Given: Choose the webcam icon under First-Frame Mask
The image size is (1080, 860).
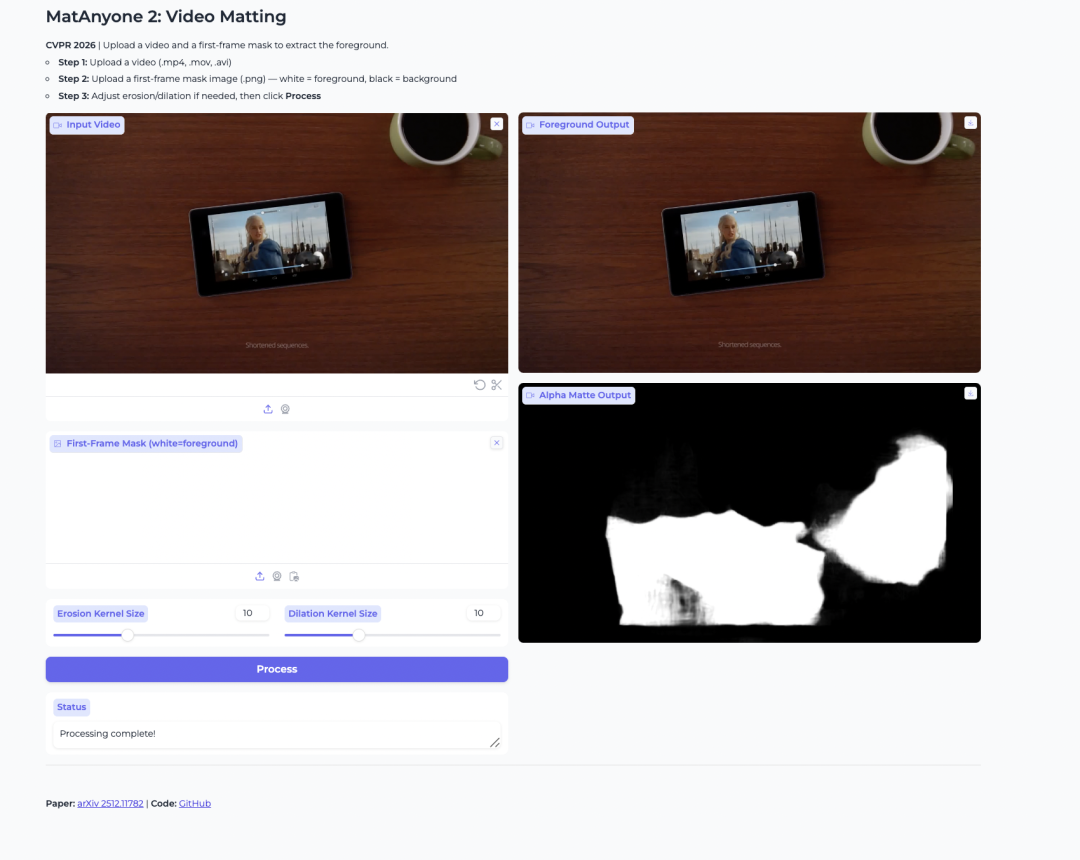Looking at the screenshot, I should coord(277,576).
